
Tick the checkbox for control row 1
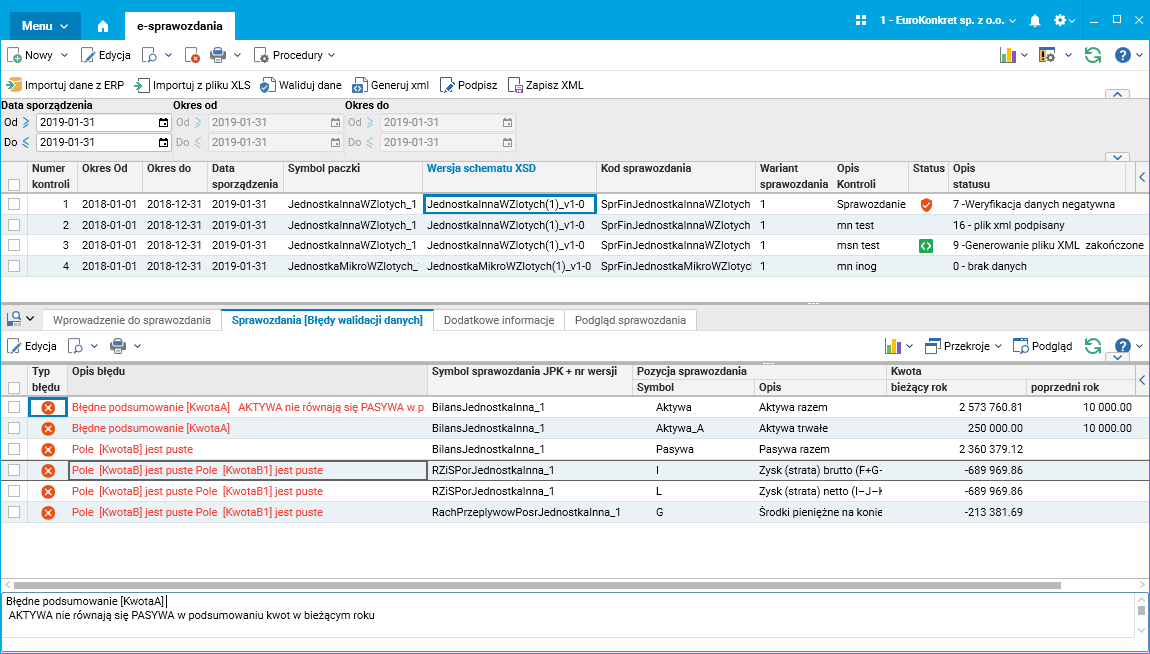tap(14, 204)
